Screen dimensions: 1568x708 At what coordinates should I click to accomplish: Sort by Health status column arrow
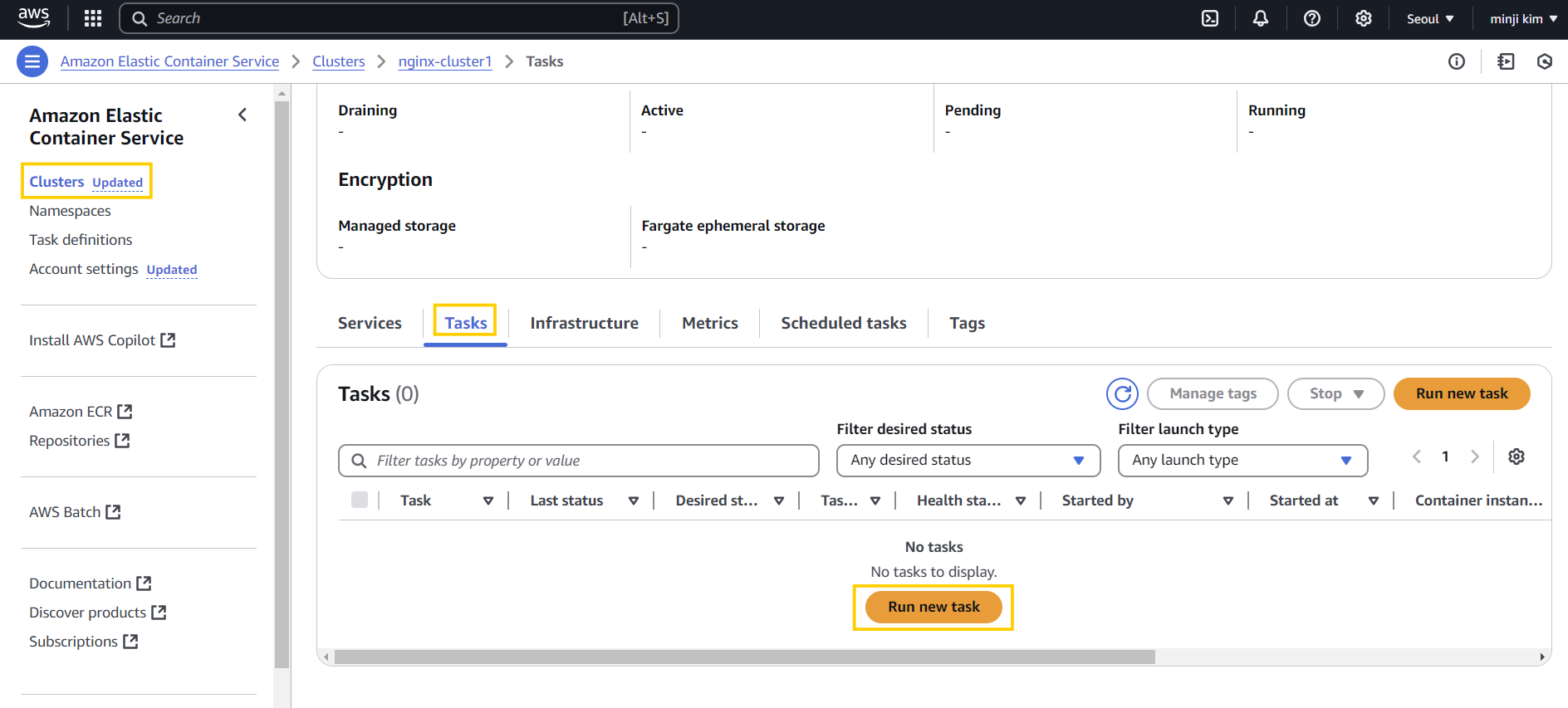[x=1021, y=500]
